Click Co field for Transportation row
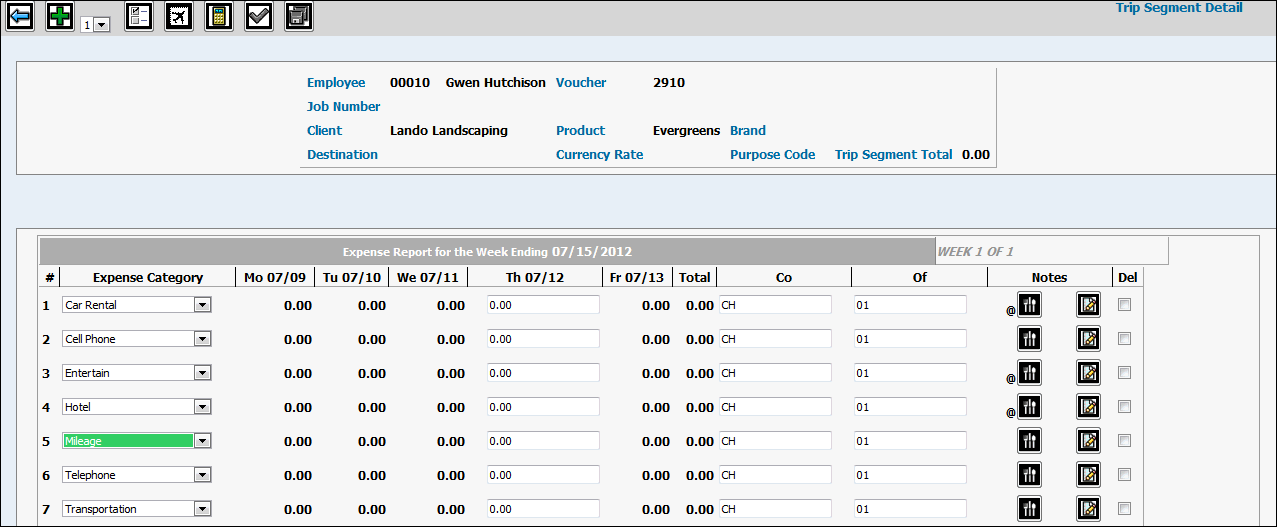The image size is (1277, 527). [x=775, y=509]
